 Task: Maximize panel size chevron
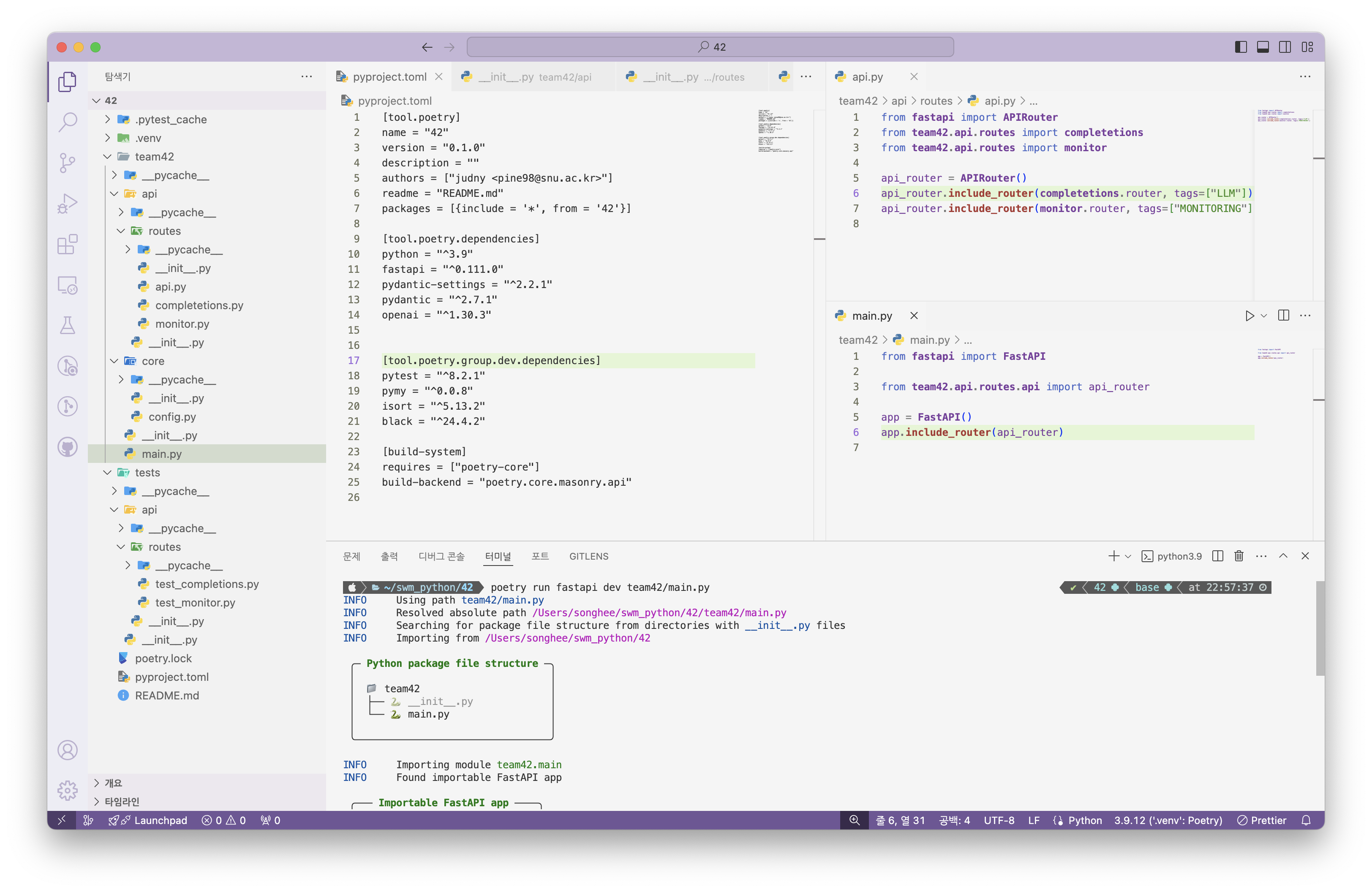[x=1283, y=556]
